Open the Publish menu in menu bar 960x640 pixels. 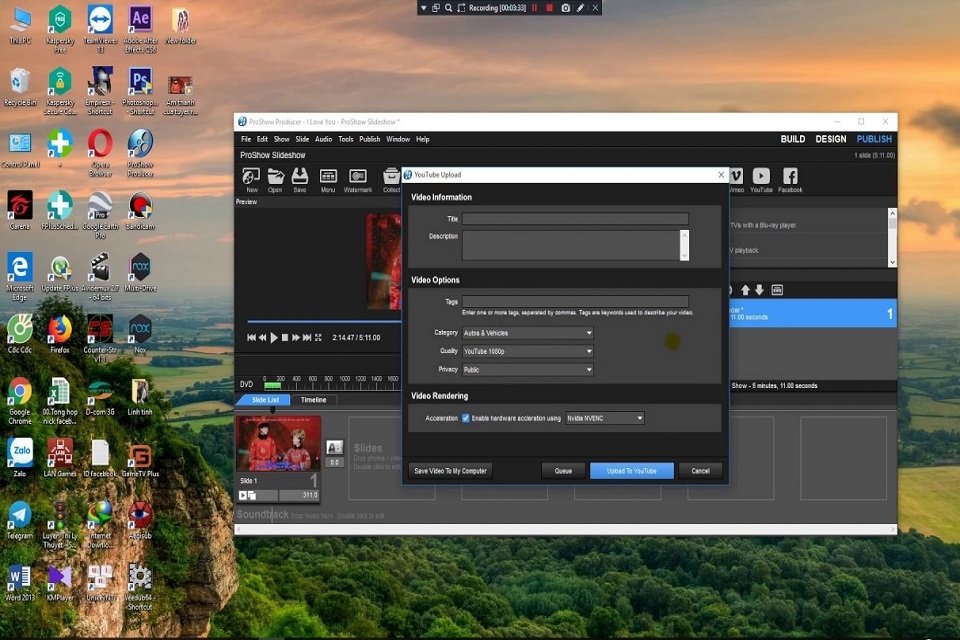tap(369, 139)
